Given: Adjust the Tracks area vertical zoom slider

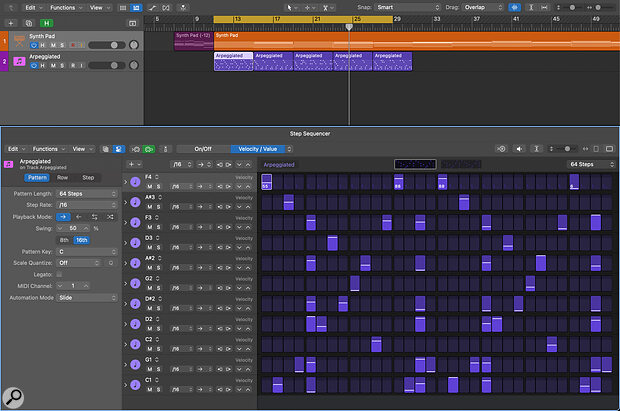Looking at the screenshot, I should (571, 8).
